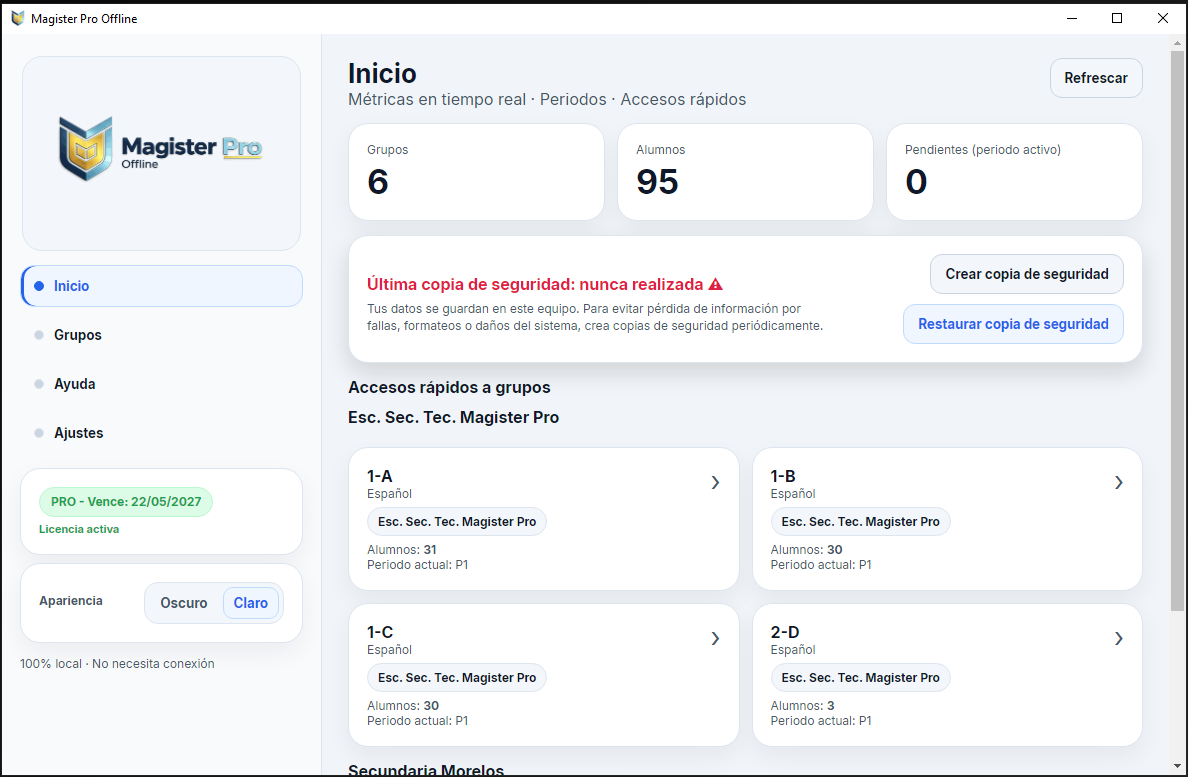
Task: Open the Ajustes section
Action: point(161,433)
